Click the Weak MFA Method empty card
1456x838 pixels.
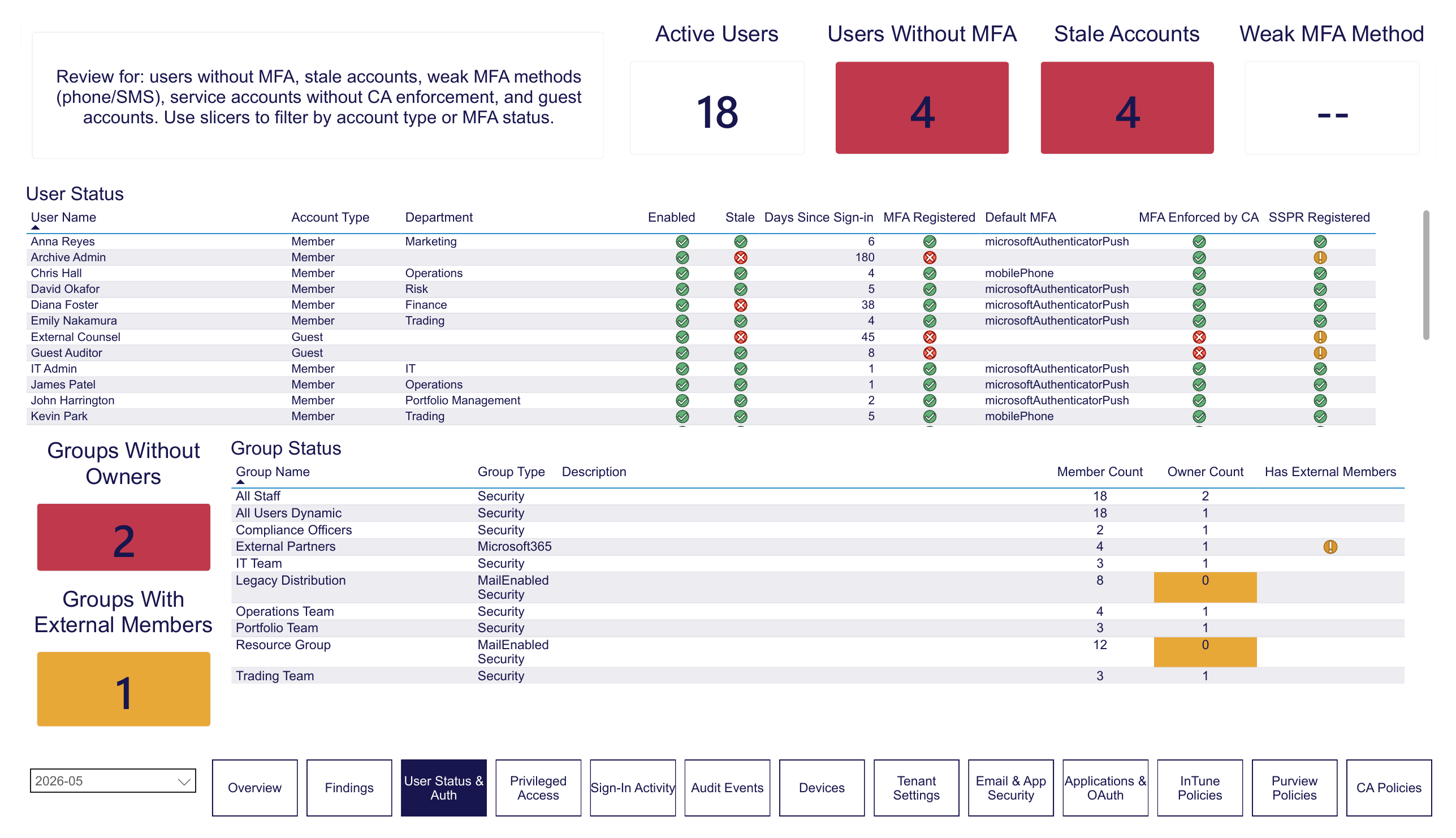tap(1331, 107)
